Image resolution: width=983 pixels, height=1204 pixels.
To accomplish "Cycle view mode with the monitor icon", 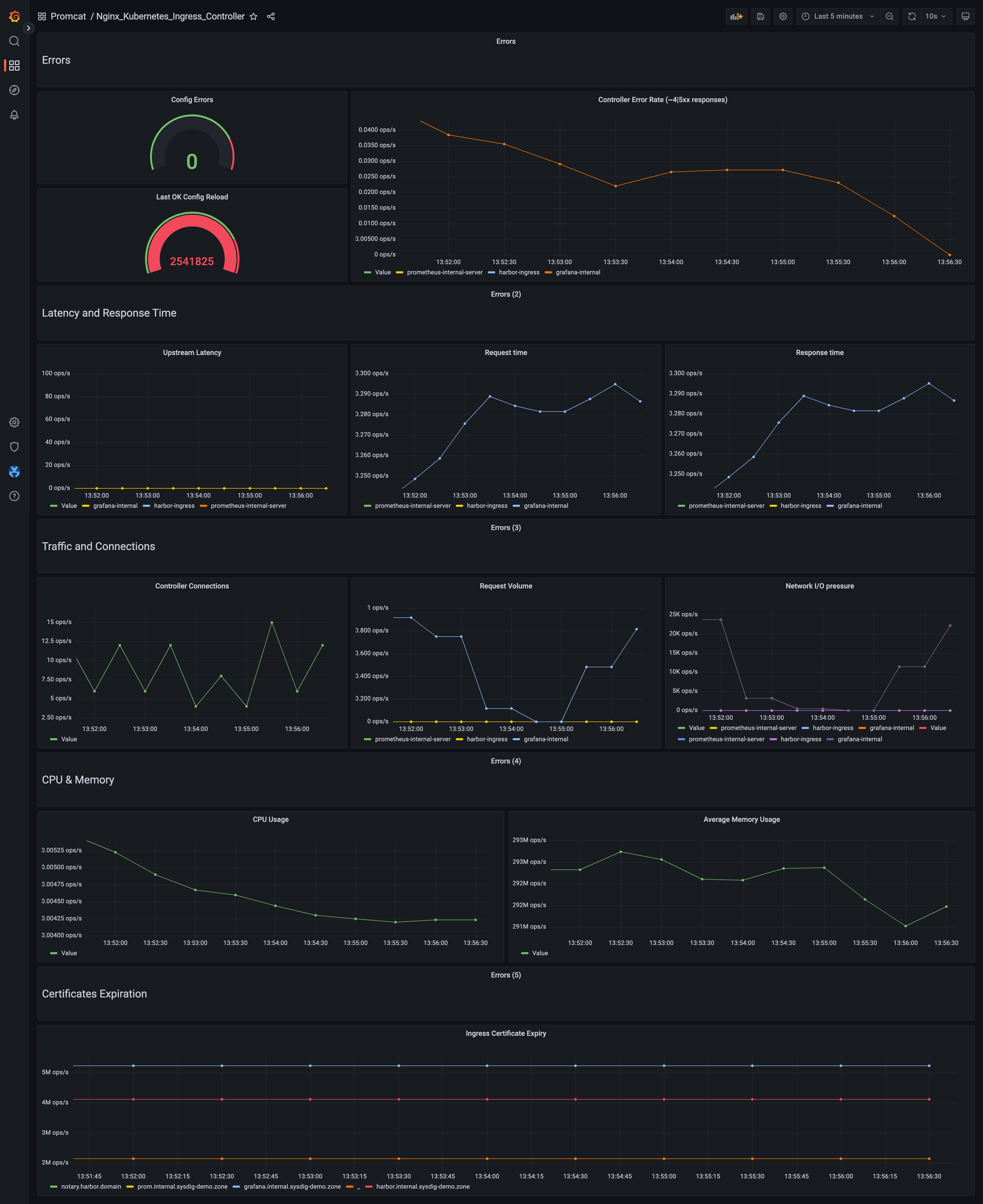I will [965, 16].
